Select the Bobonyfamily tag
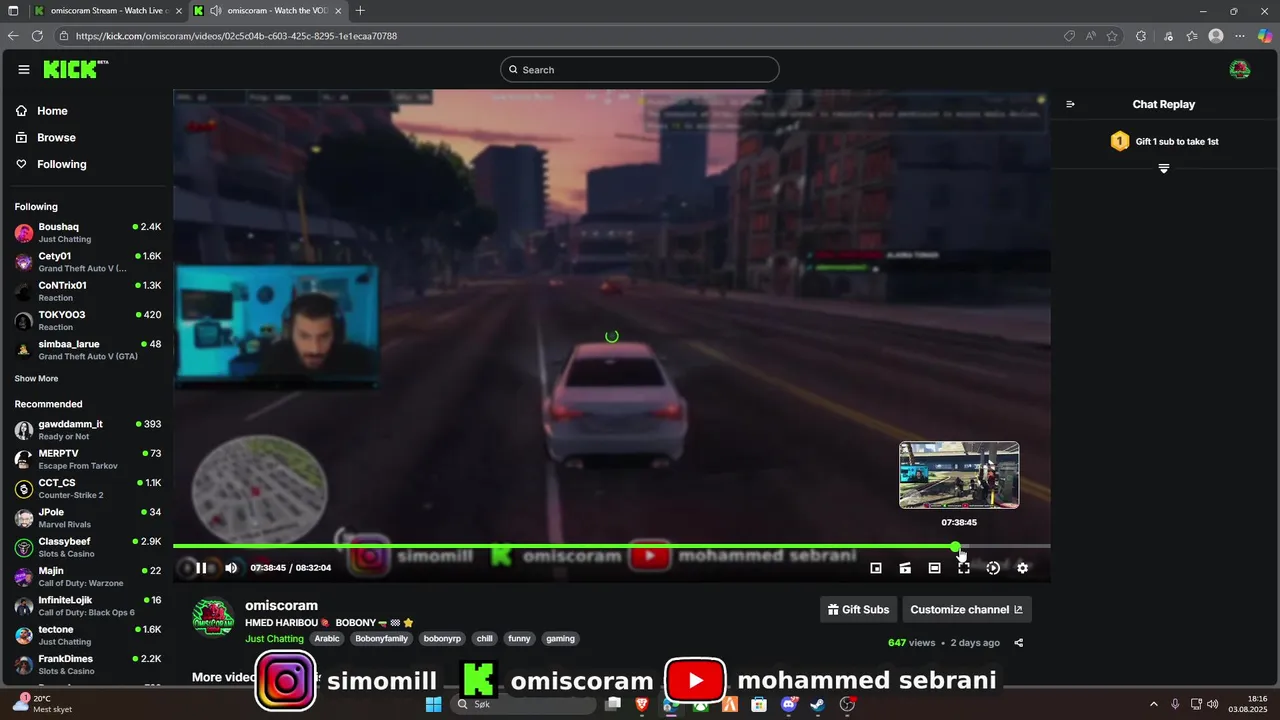Image resolution: width=1280 pixels, height=720 pixels. pyautogui.click(x=381, y=639)
